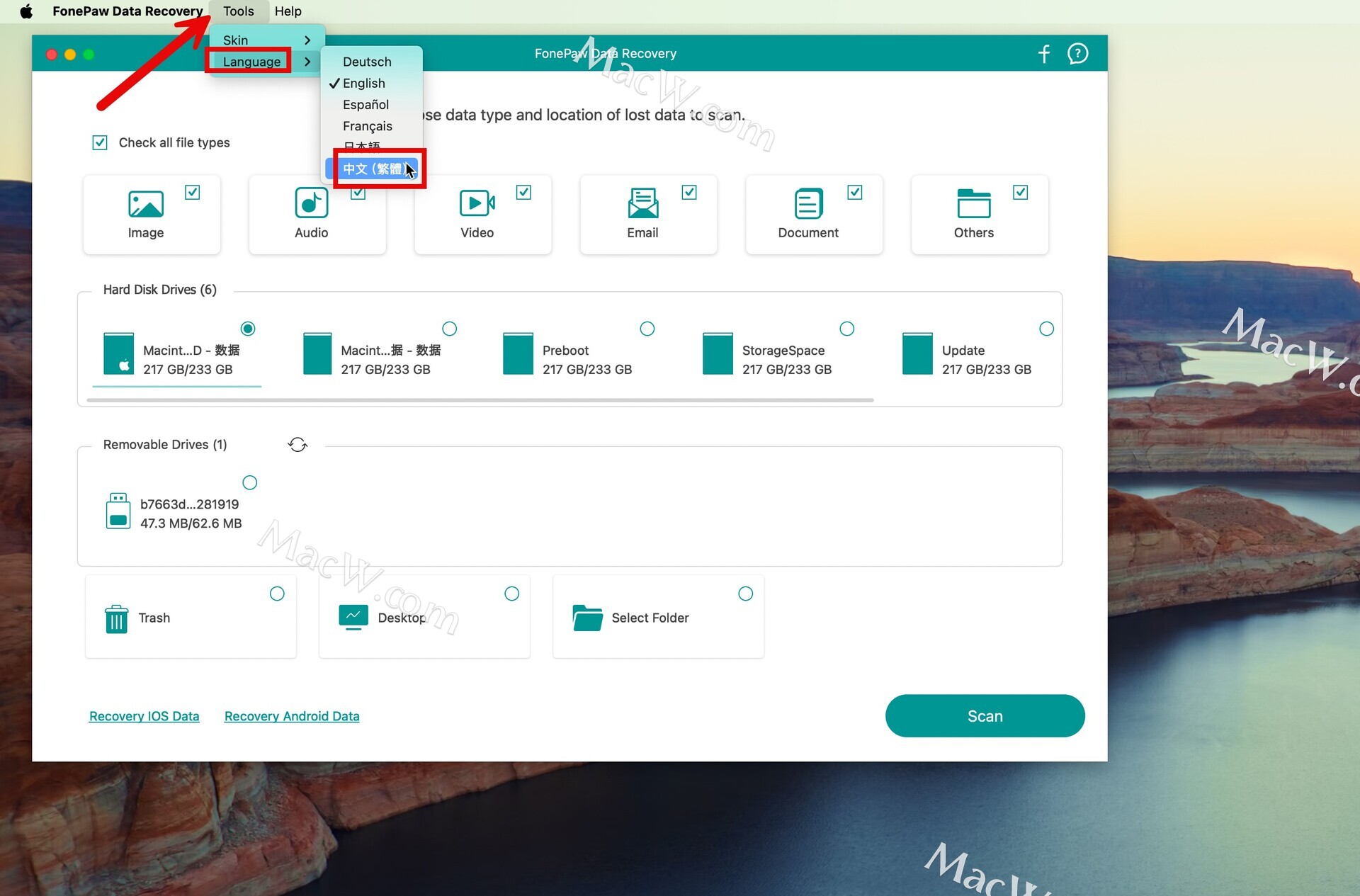Click the Others folder icon
Image resolution: width=1360 pixels, height=896 pixels.
pos(973,204)
